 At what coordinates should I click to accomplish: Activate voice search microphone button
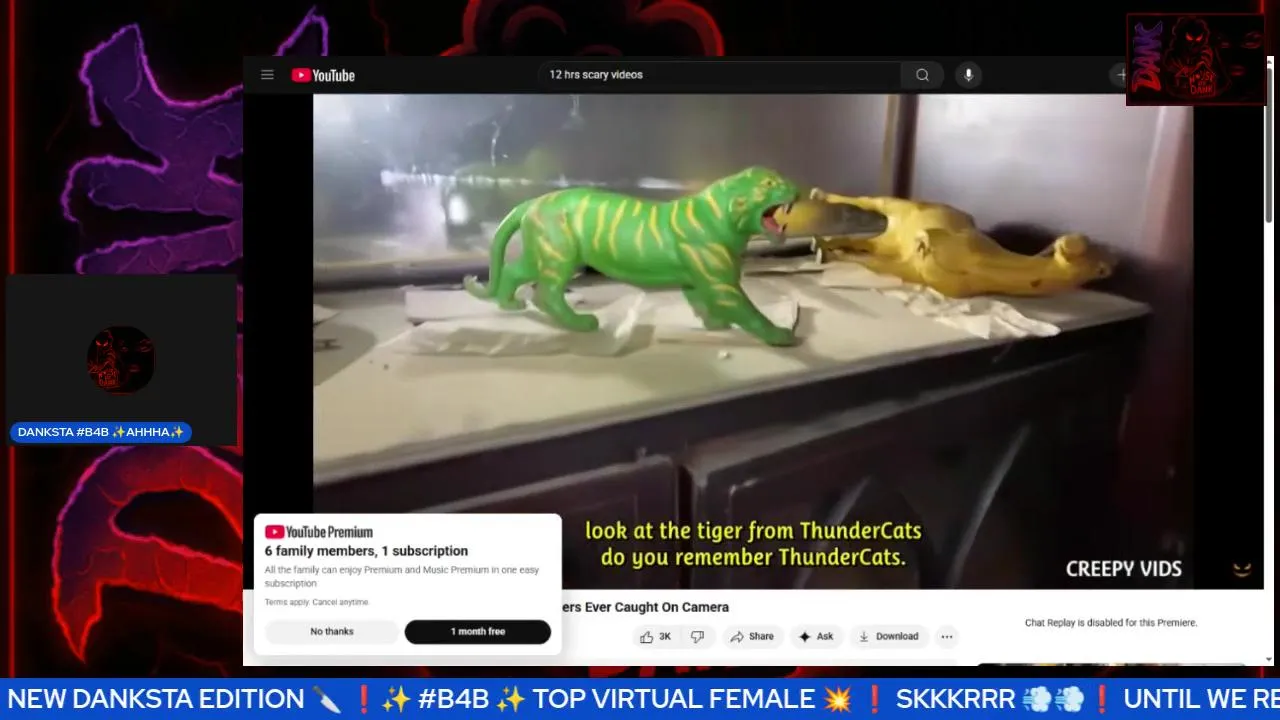pos(967,75)
